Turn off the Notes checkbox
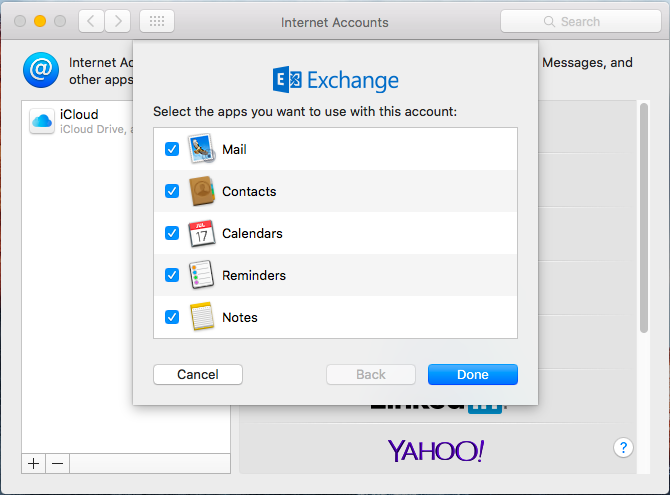Image resolution: width=670 pixels, height=495 pixels. point(172,317)
